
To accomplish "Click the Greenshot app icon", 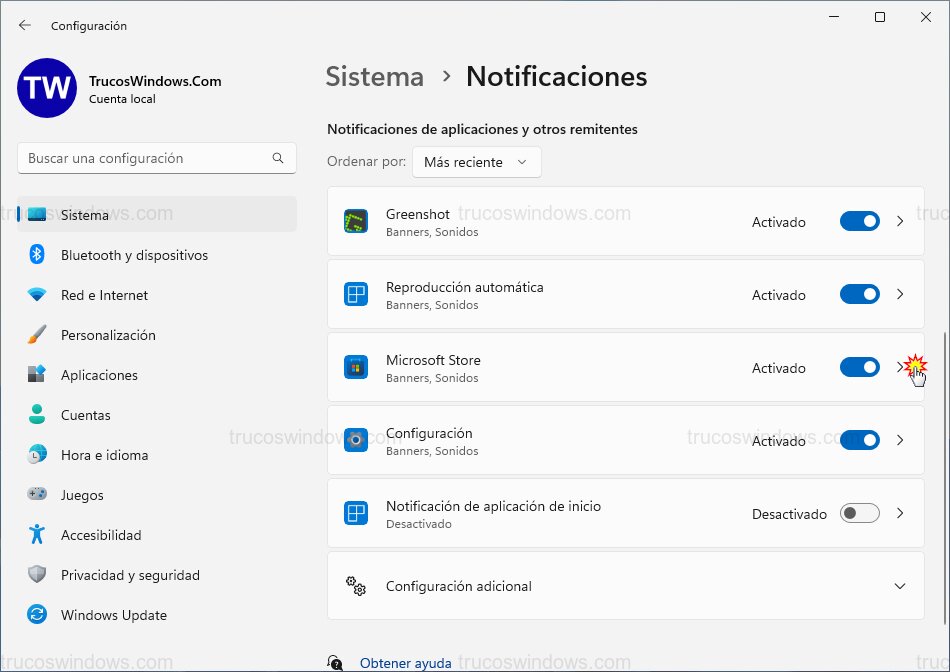I will pyautogui.click(x=360, y=221).
